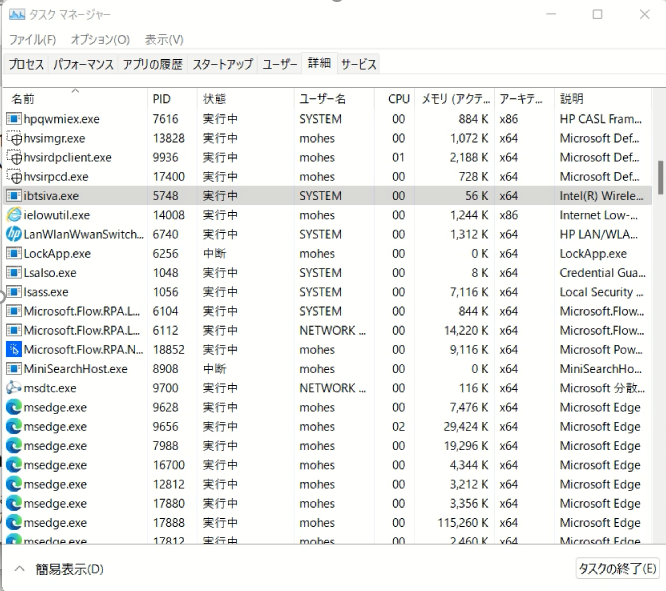Screen dimensions: 666x591
Task: Click Edge icon for msedge PID 12812
Action: click(x=14, y=484)
